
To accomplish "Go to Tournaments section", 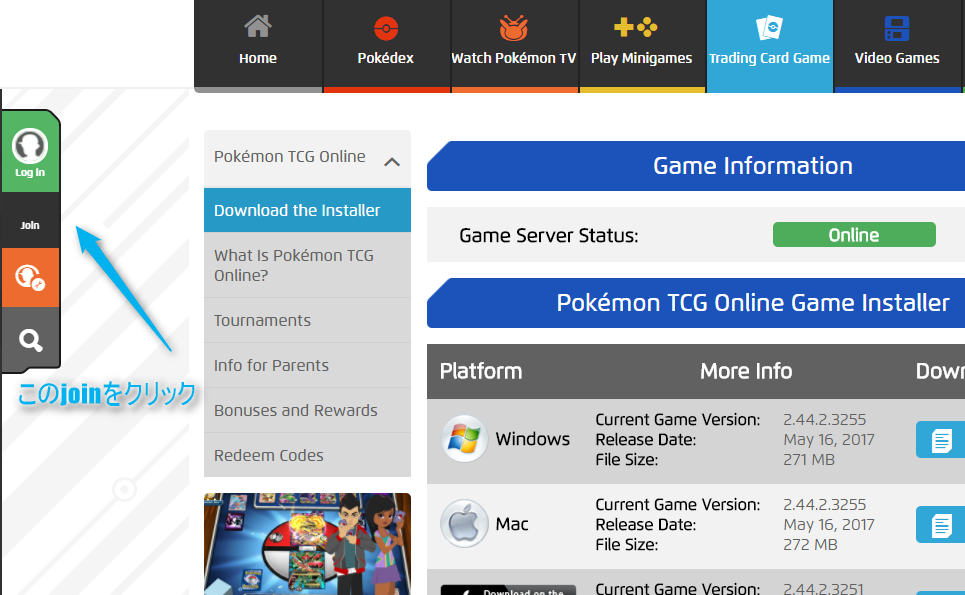I will (x=307, y=321).
